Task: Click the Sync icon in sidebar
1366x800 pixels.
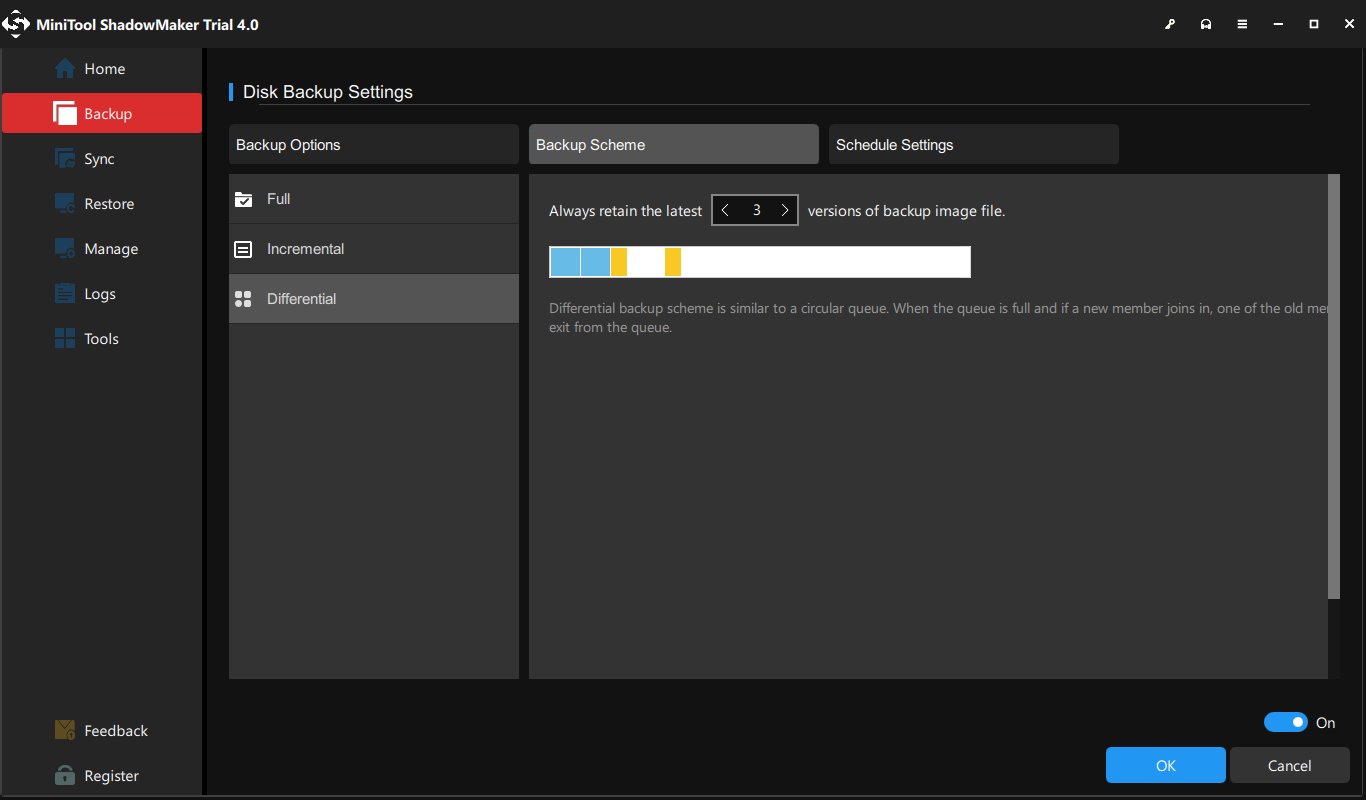Action: (65, 159)
